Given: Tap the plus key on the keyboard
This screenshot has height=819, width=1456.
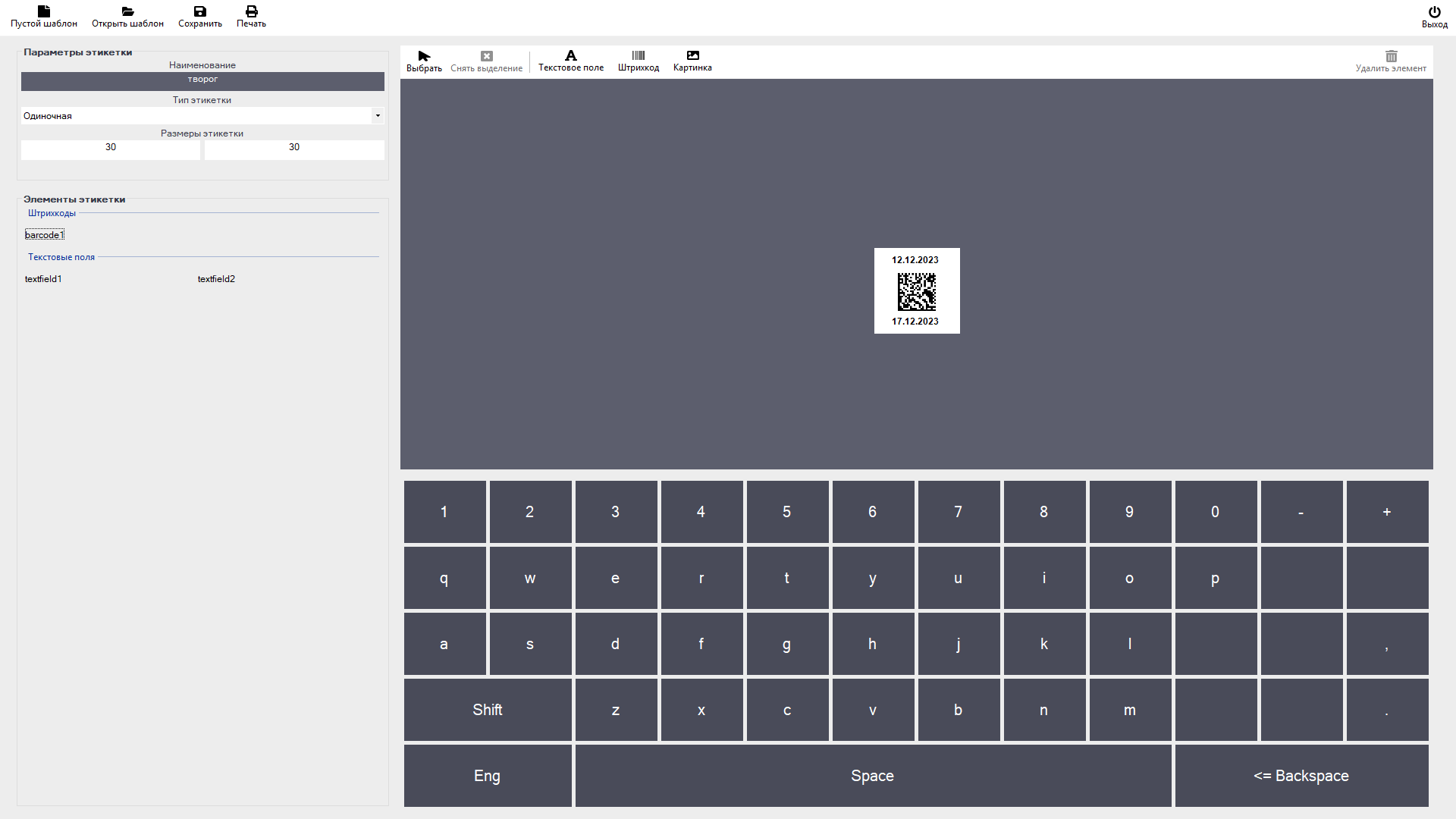Looking at the screenshot, I should tap(1388, 512).
